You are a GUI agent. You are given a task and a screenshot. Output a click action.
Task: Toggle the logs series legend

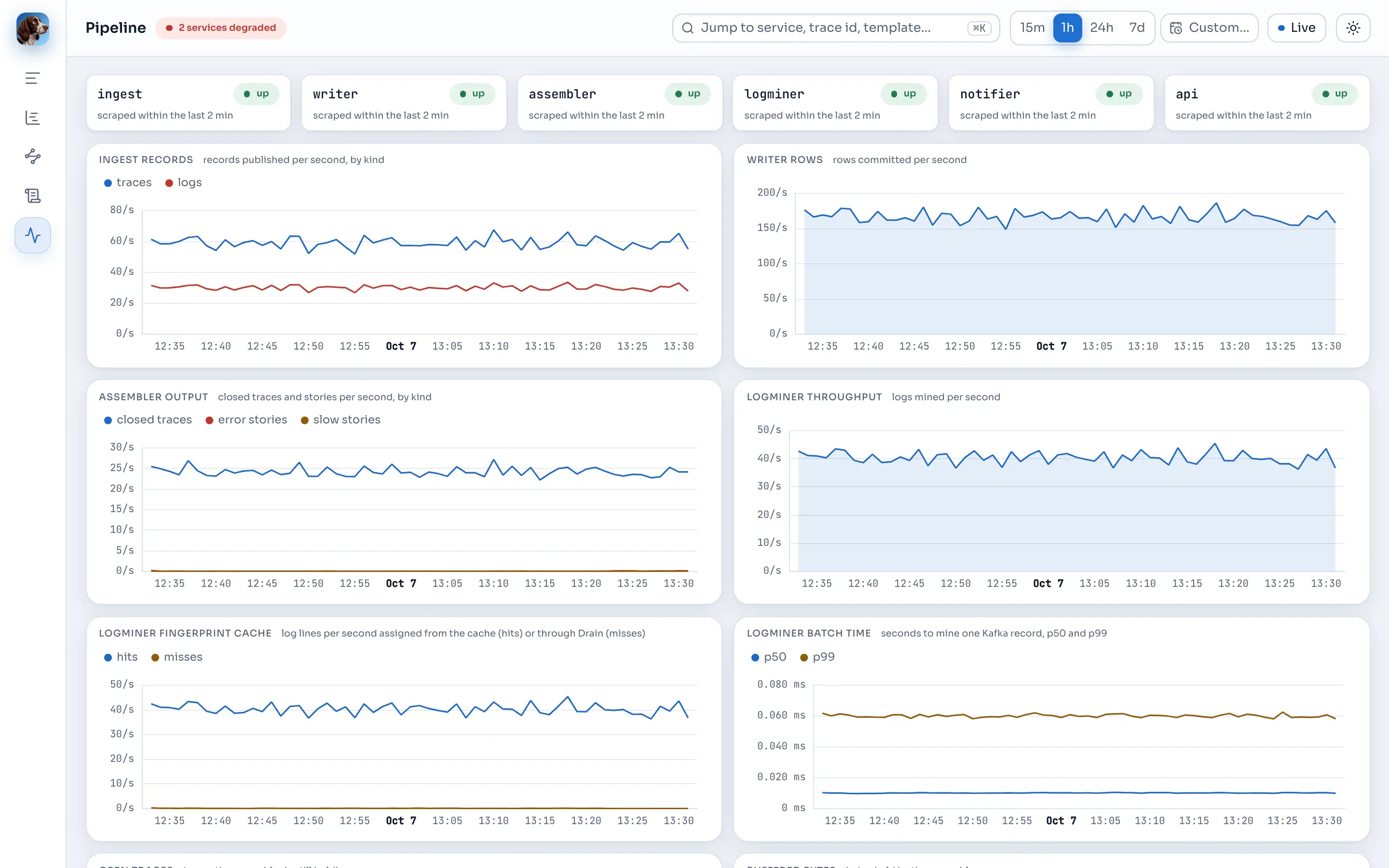184,183
